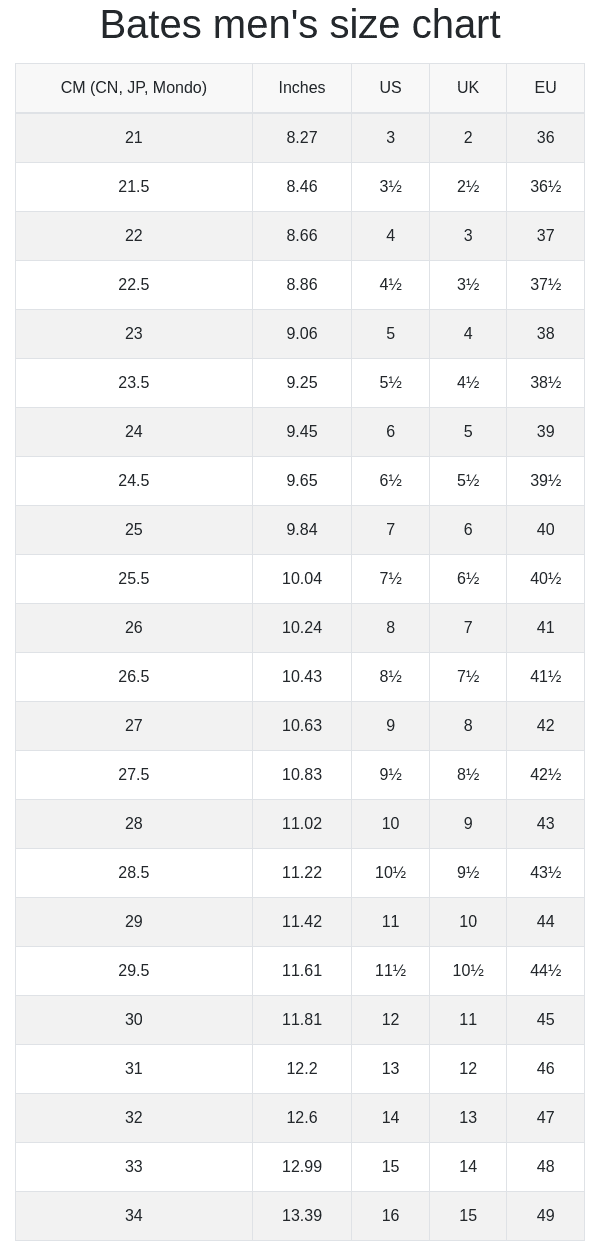The image size is (600, 1256).
Task: Click the EU size 38½ cell
Action: tap(545, 383)
